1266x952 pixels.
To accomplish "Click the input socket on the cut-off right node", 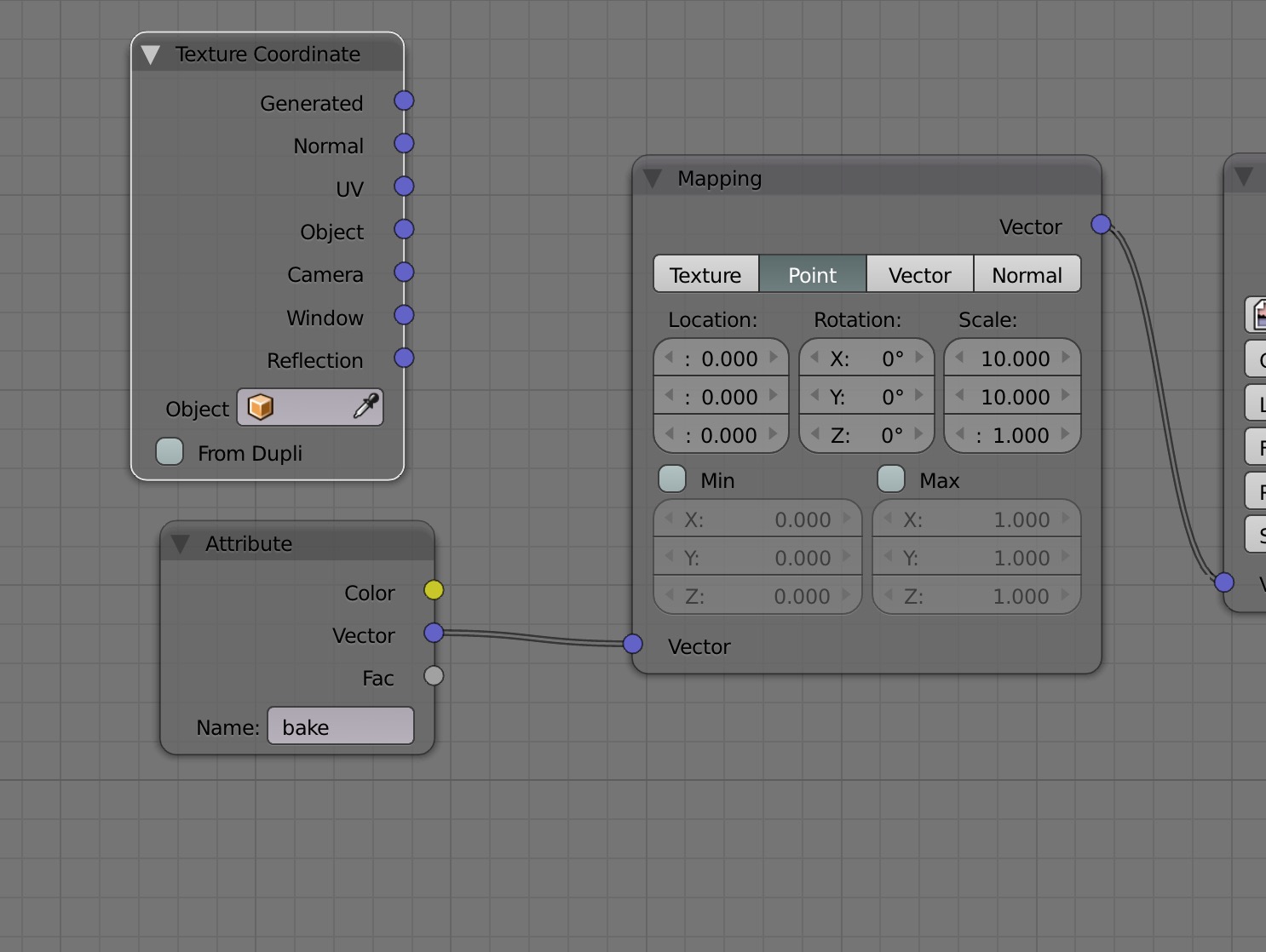I will click(1224, 582).
